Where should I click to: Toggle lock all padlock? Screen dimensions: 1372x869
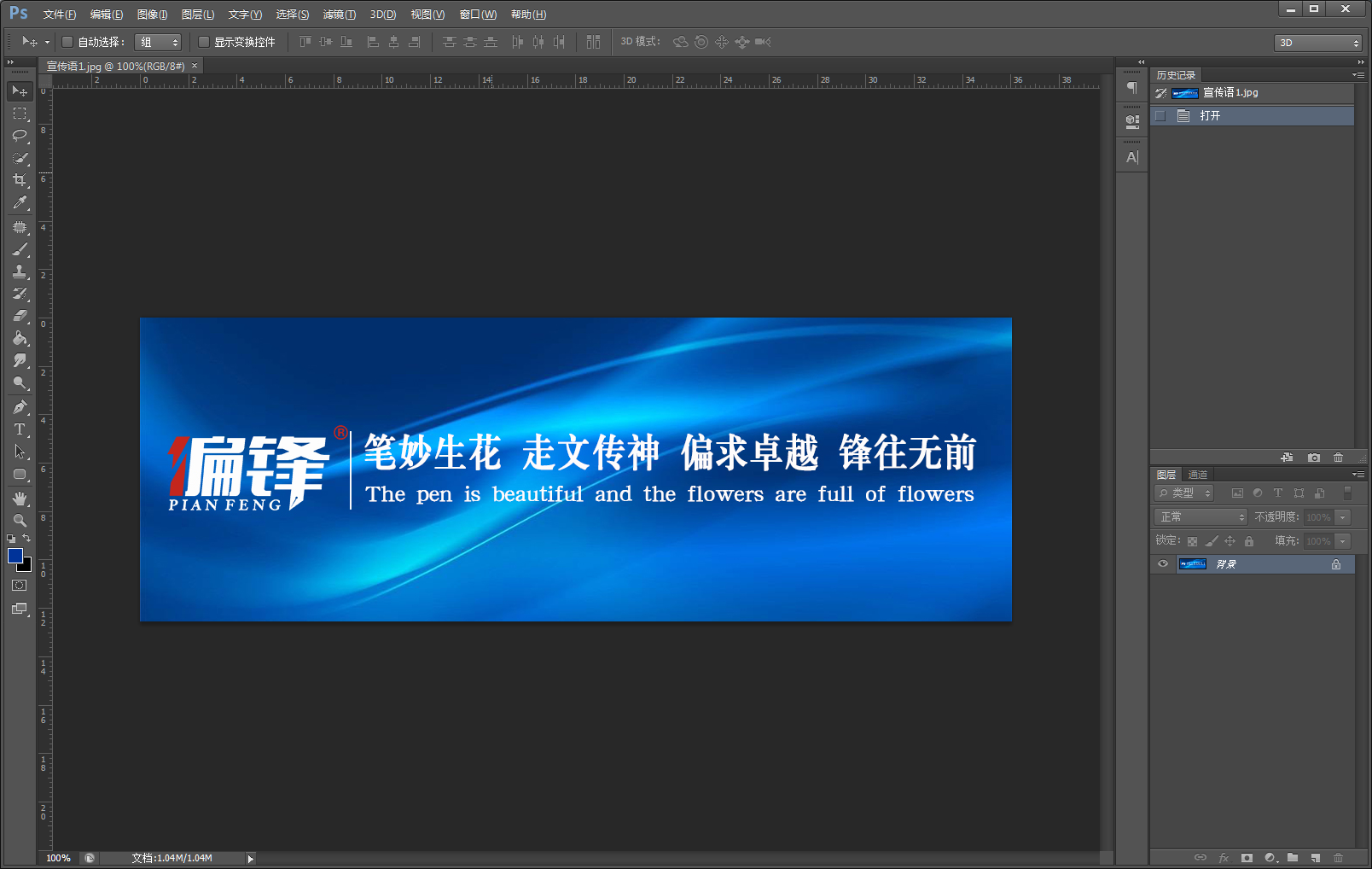pos(1248,541)
